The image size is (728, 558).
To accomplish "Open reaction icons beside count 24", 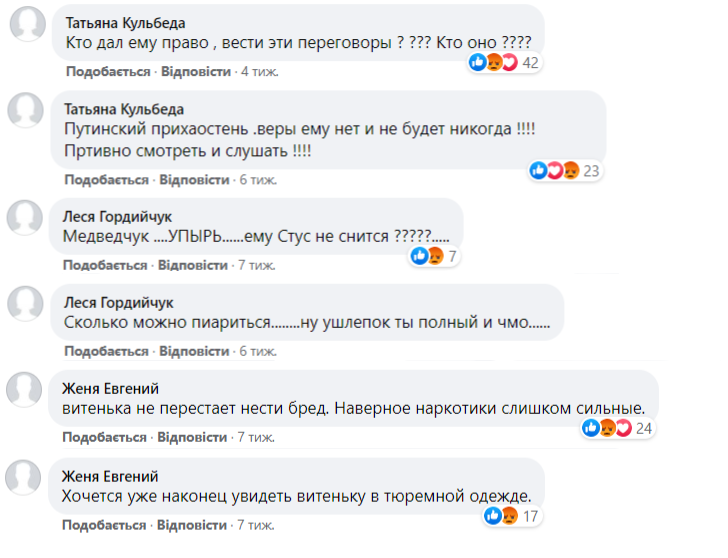I will (607, 428).
